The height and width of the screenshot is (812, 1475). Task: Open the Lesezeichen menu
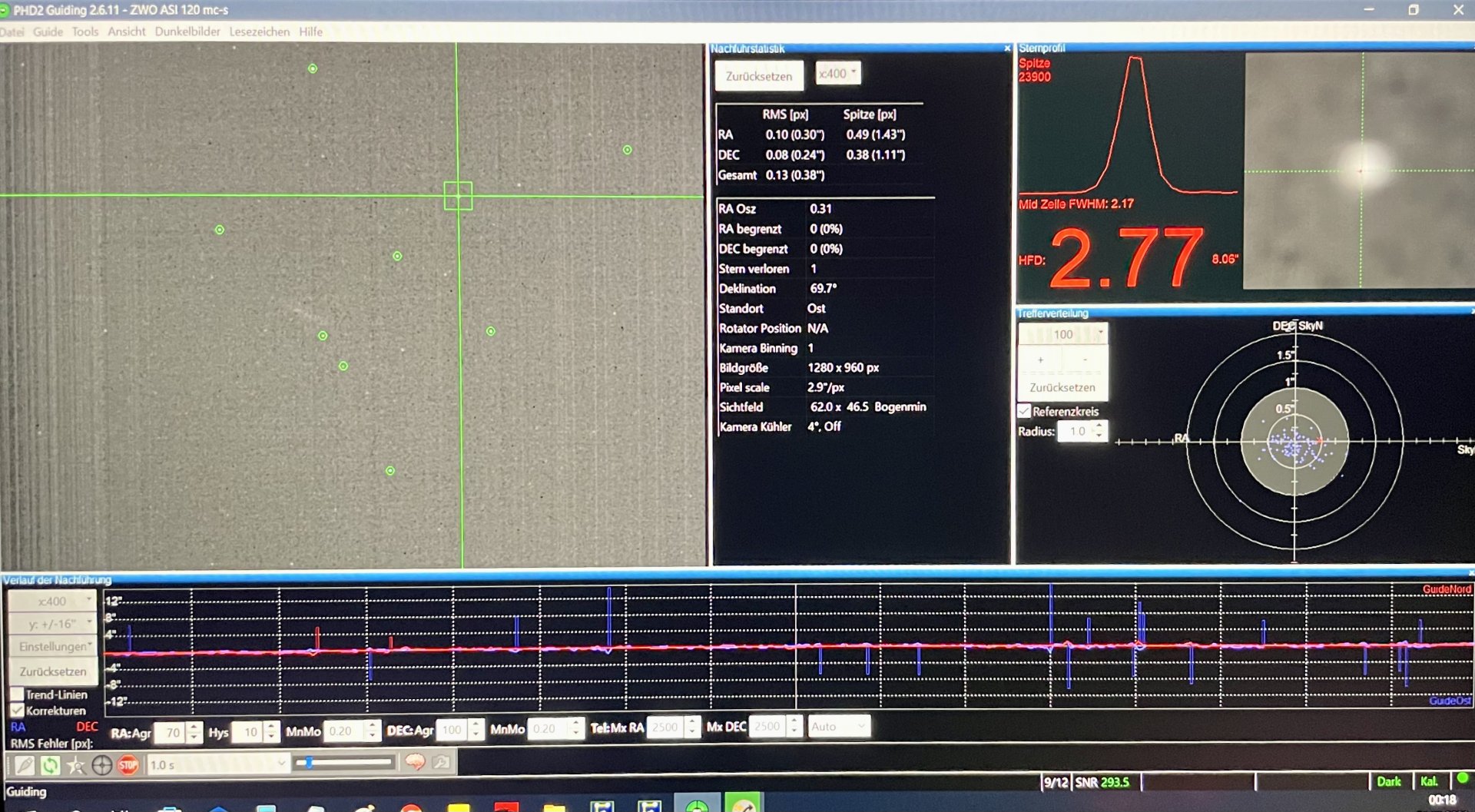click(x=260, y=31)
